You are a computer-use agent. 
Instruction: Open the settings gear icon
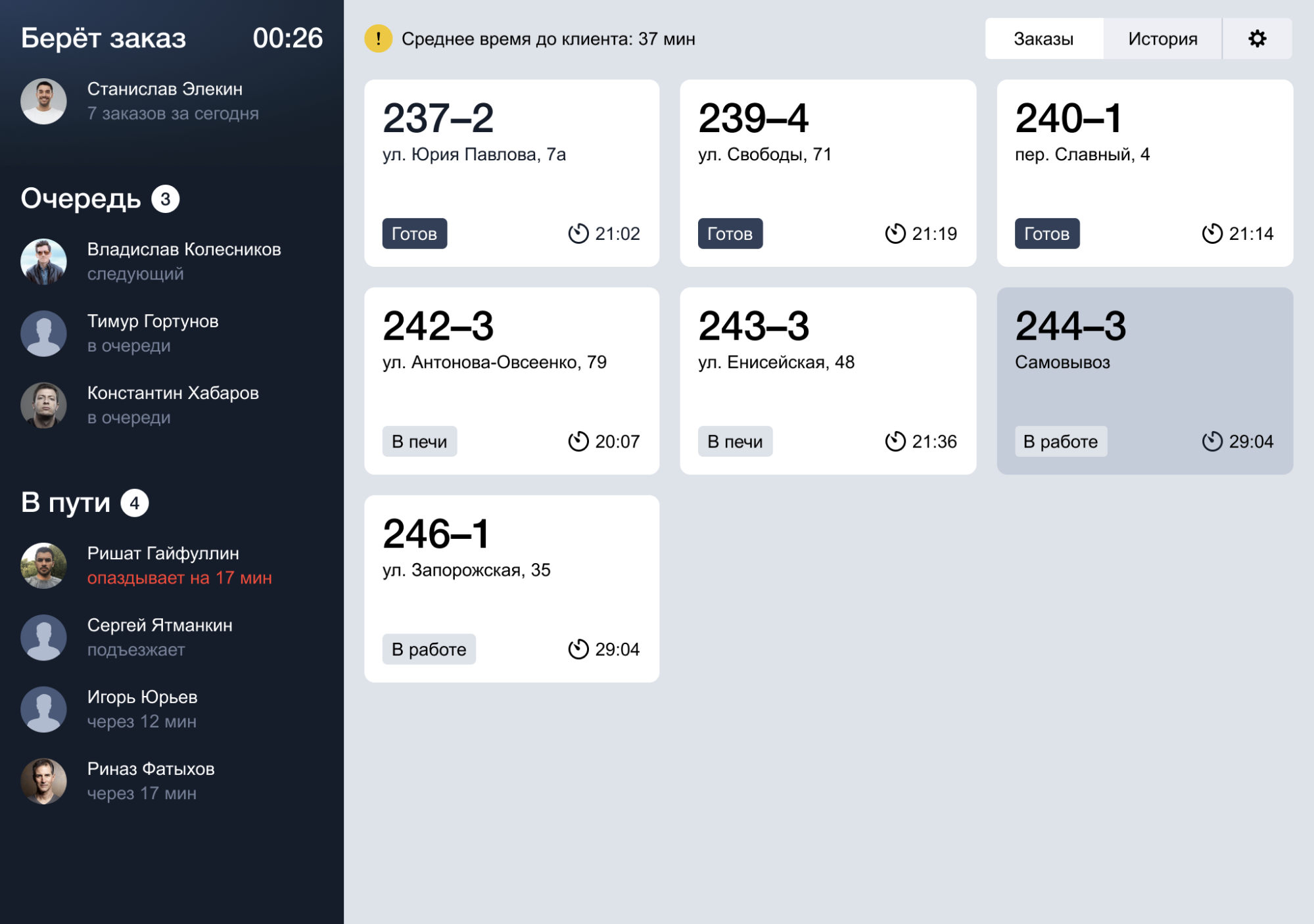coord(1257,39)
